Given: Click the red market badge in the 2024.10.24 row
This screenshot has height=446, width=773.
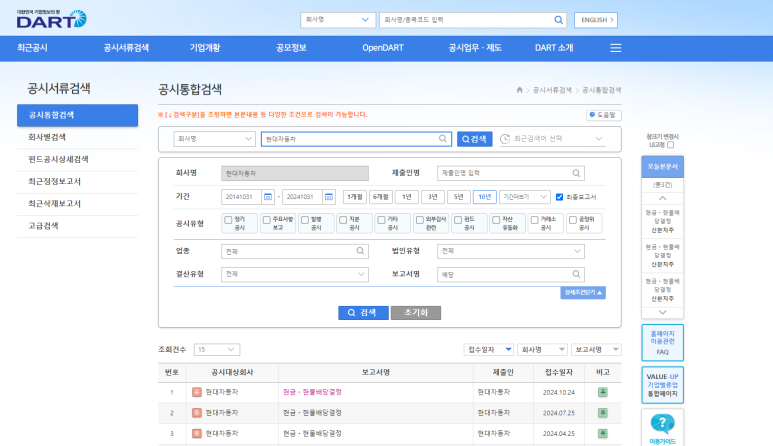Looking at the screenshot, I should pyautogui.click(x=197, y=392).
